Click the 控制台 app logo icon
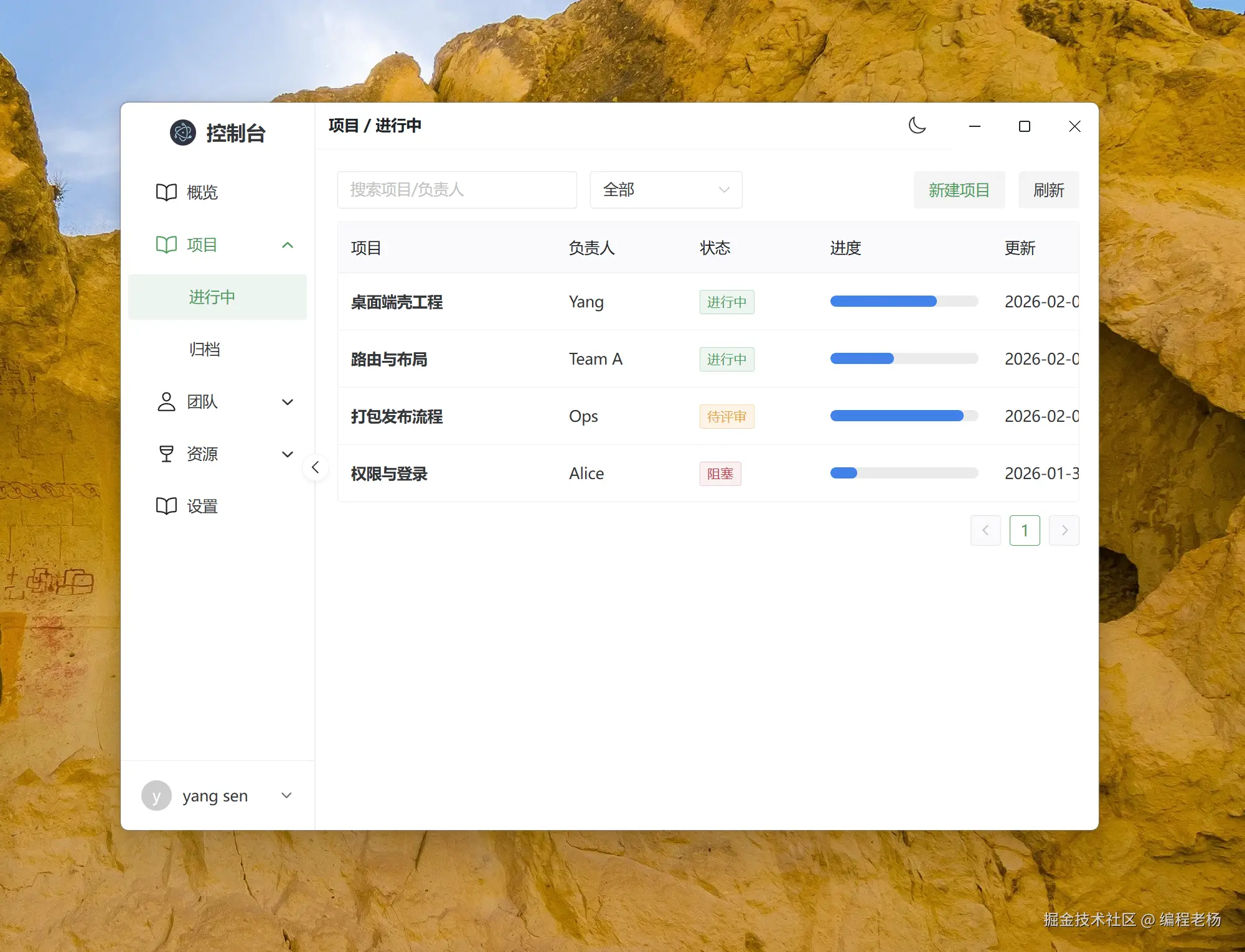Screen dimensions: 1245x952 181,133
